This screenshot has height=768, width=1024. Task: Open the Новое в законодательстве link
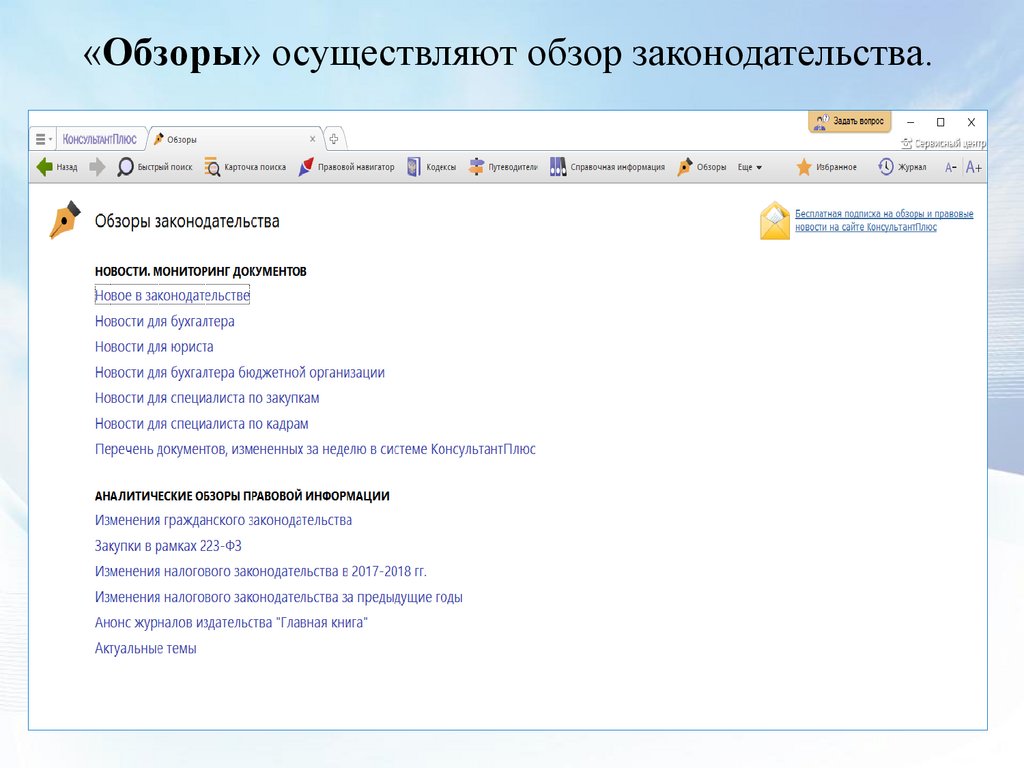(x=172, y=296)
